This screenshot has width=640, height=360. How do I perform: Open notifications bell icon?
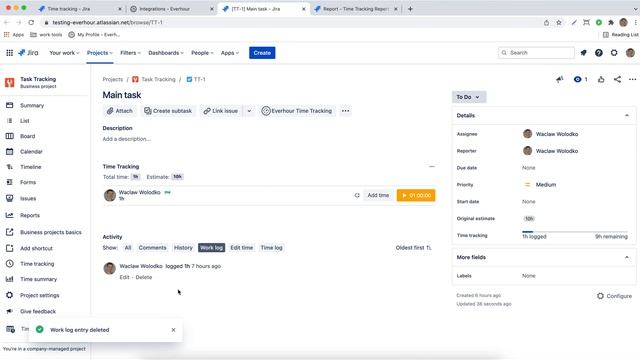click(x=583, y=53)
